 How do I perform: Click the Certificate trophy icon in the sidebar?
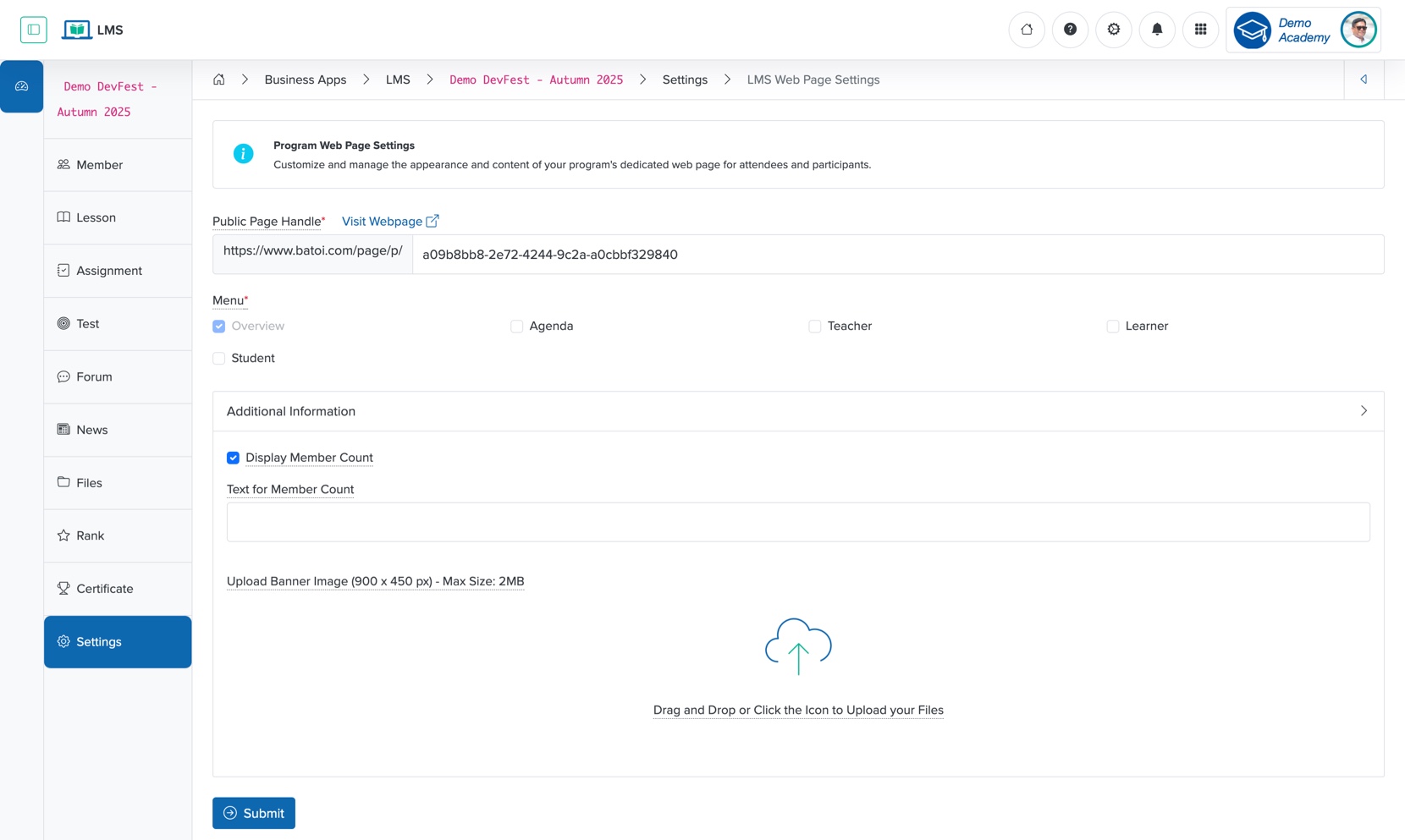[x=63, y=588]
